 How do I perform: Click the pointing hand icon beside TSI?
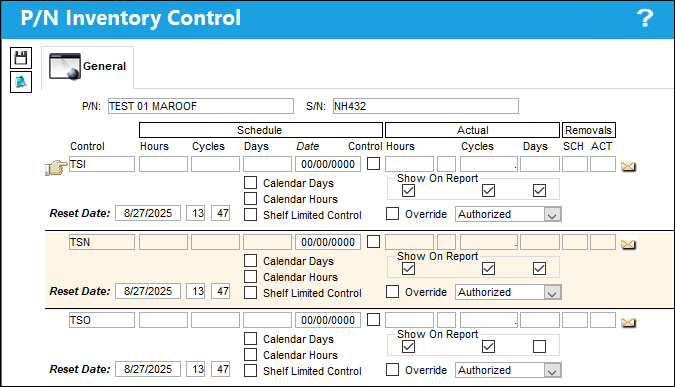(x=56, y=167)
